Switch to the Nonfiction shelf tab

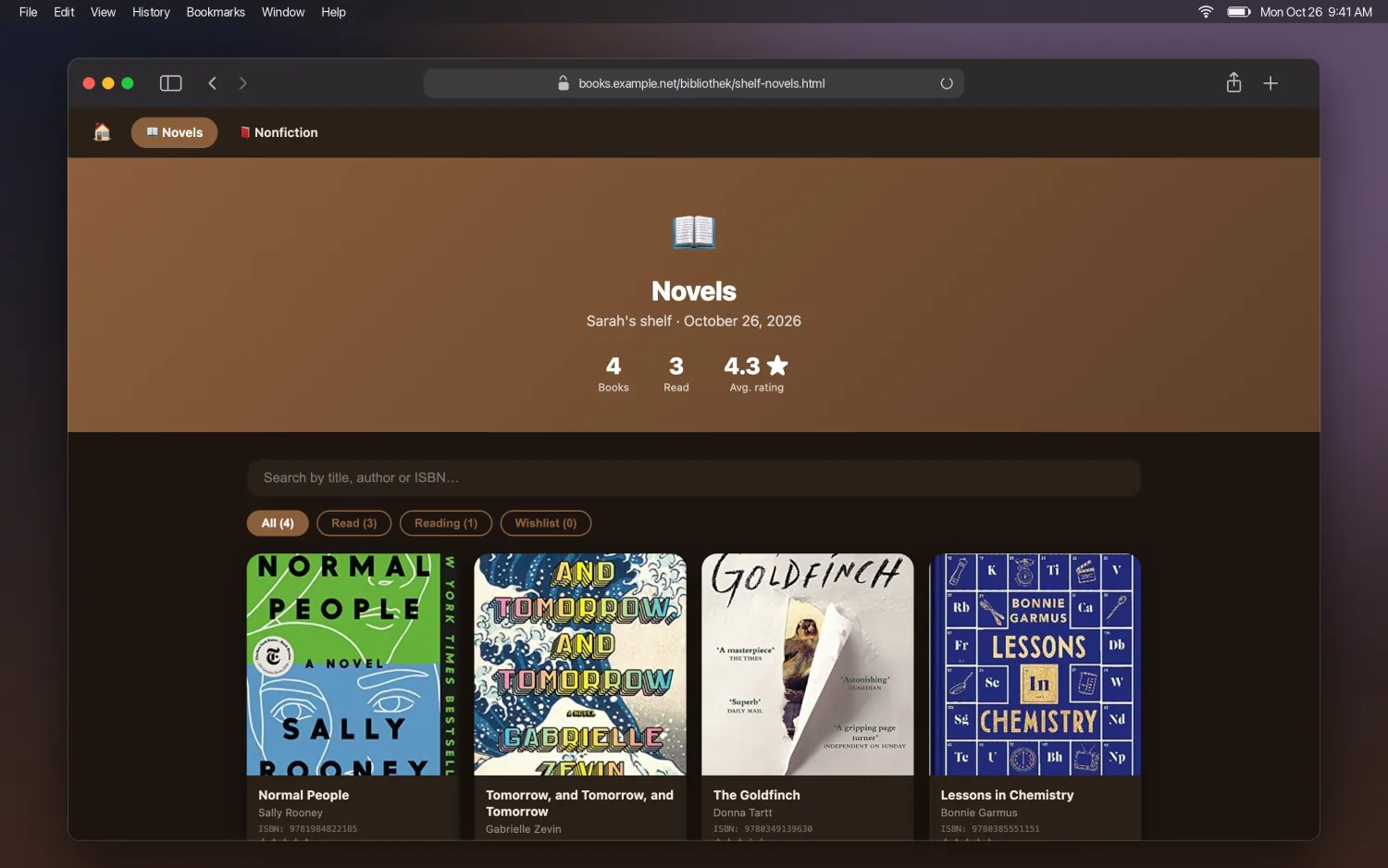(x=279, y=132)
